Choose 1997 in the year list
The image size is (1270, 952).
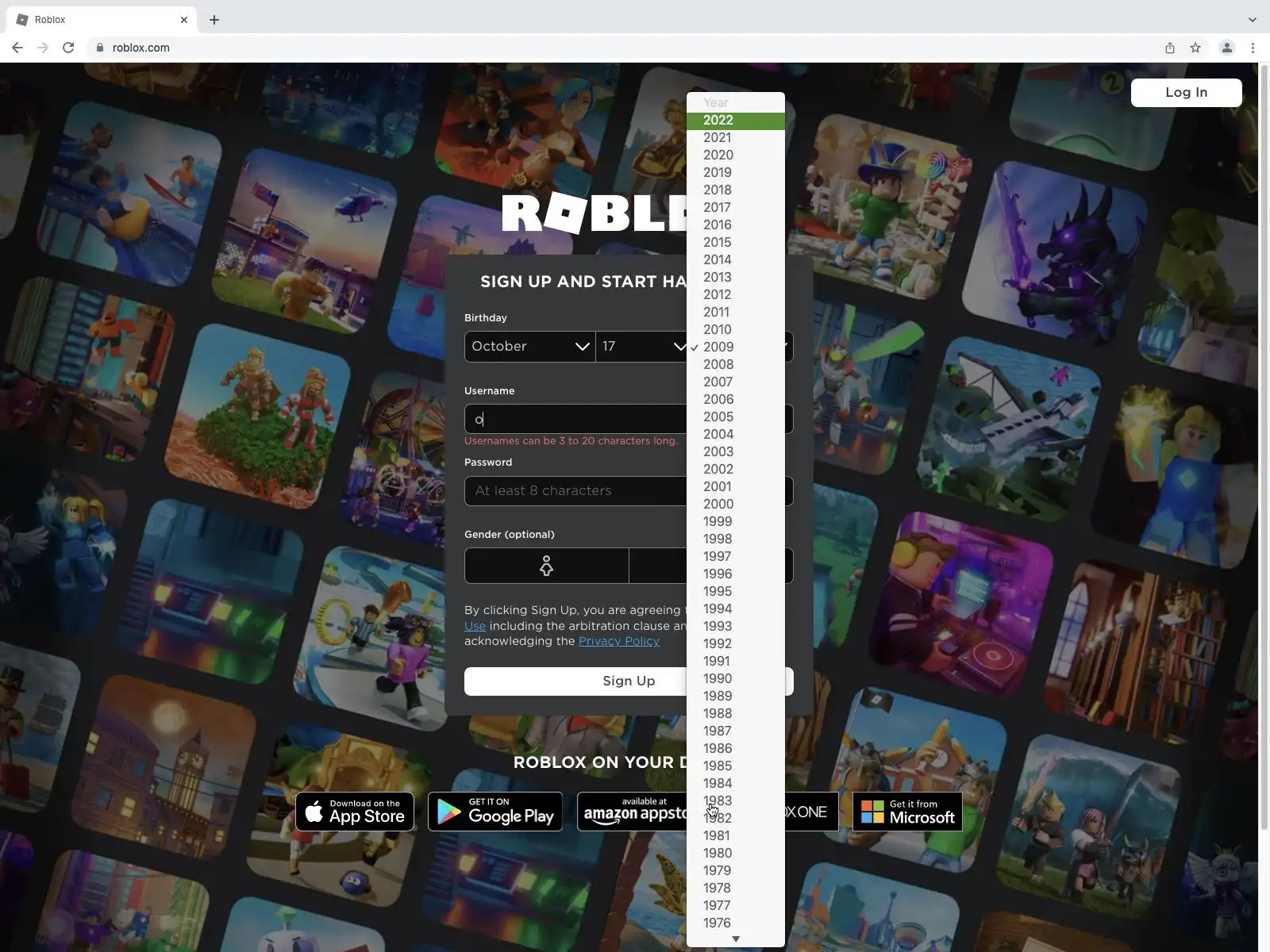(736, 557)
